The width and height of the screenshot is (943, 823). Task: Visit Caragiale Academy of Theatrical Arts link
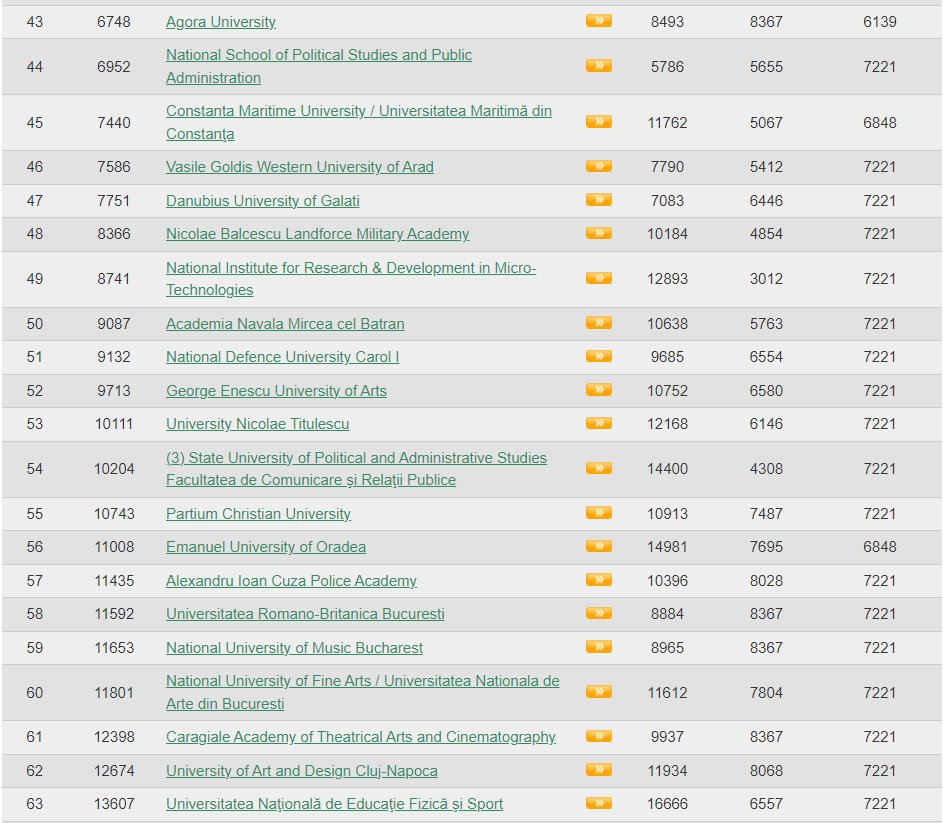click(360, 737)
